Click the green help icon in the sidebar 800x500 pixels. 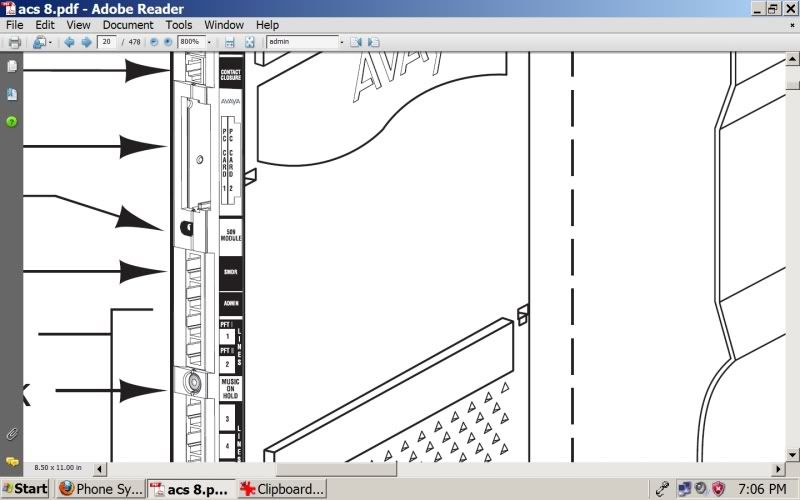[x=12, y=121]
